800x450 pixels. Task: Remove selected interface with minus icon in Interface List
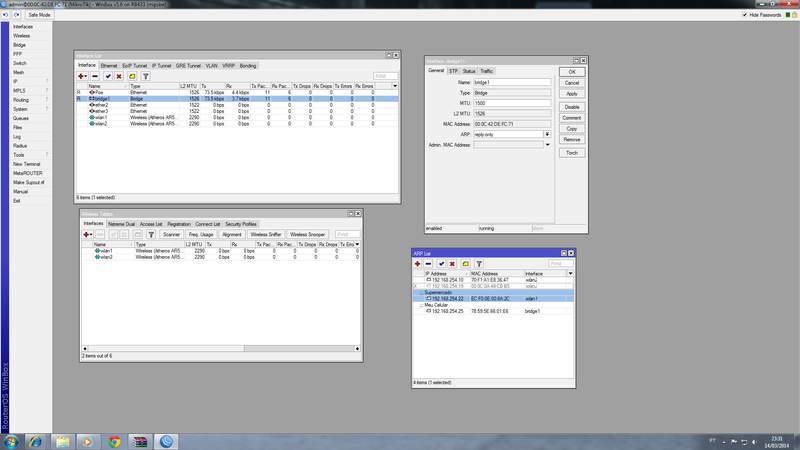(x=95, y=76)
